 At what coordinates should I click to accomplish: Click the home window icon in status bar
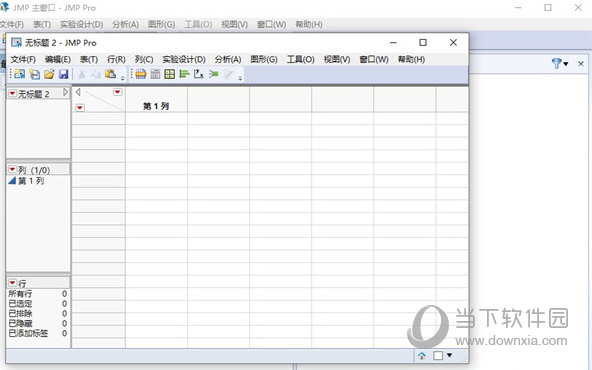click(422, 355)
